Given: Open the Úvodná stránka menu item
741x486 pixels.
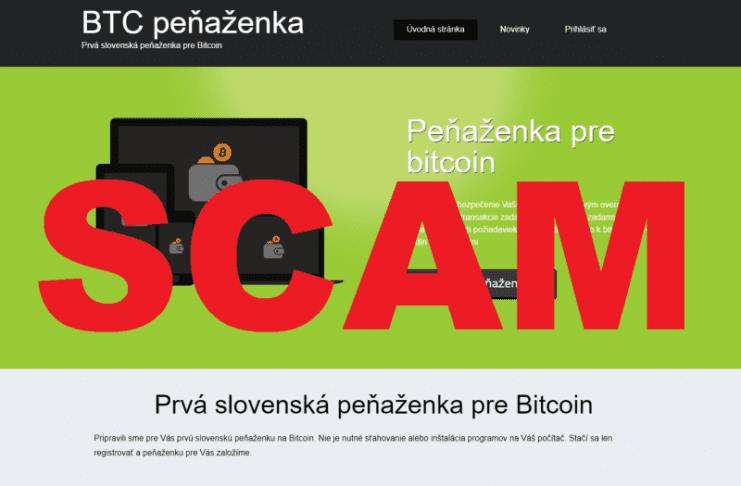Looking at the screenshot, I should pyautogui.click(x=435, y=29).
